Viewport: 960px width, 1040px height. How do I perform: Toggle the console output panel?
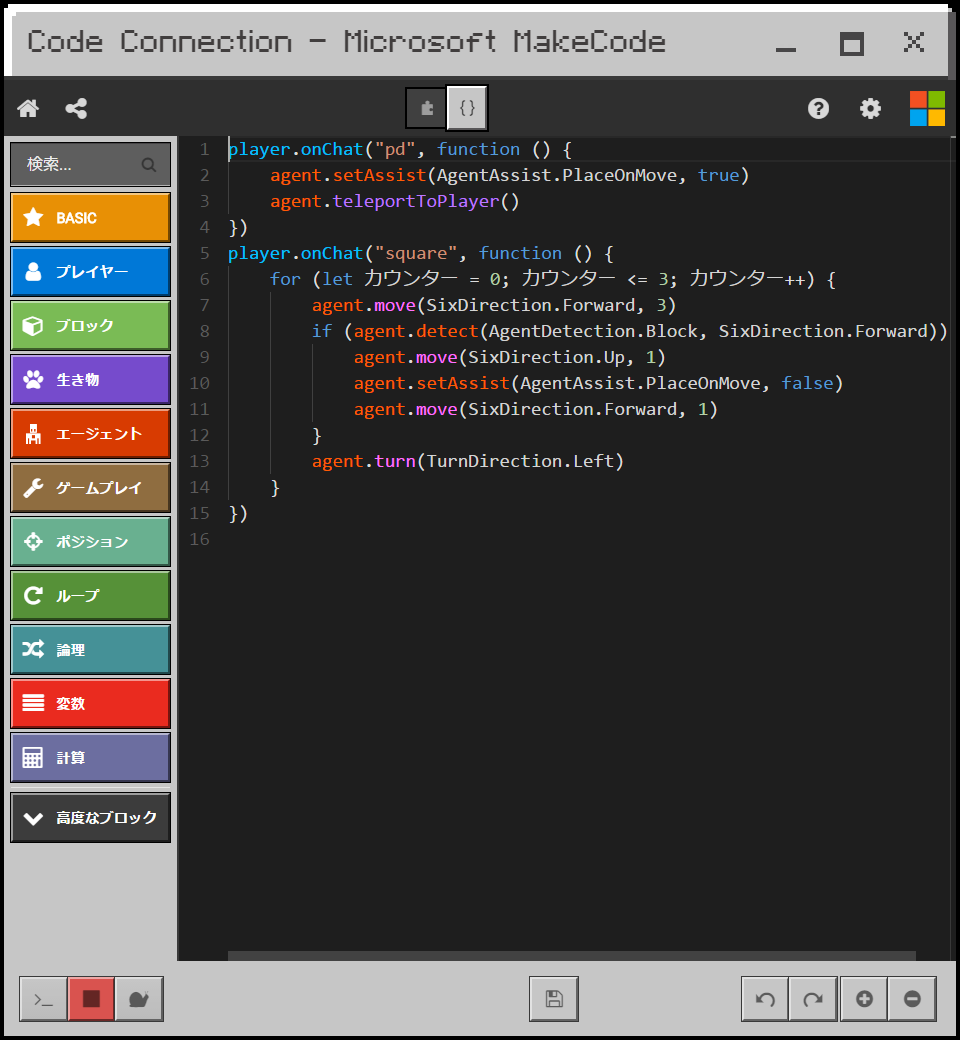42,998
